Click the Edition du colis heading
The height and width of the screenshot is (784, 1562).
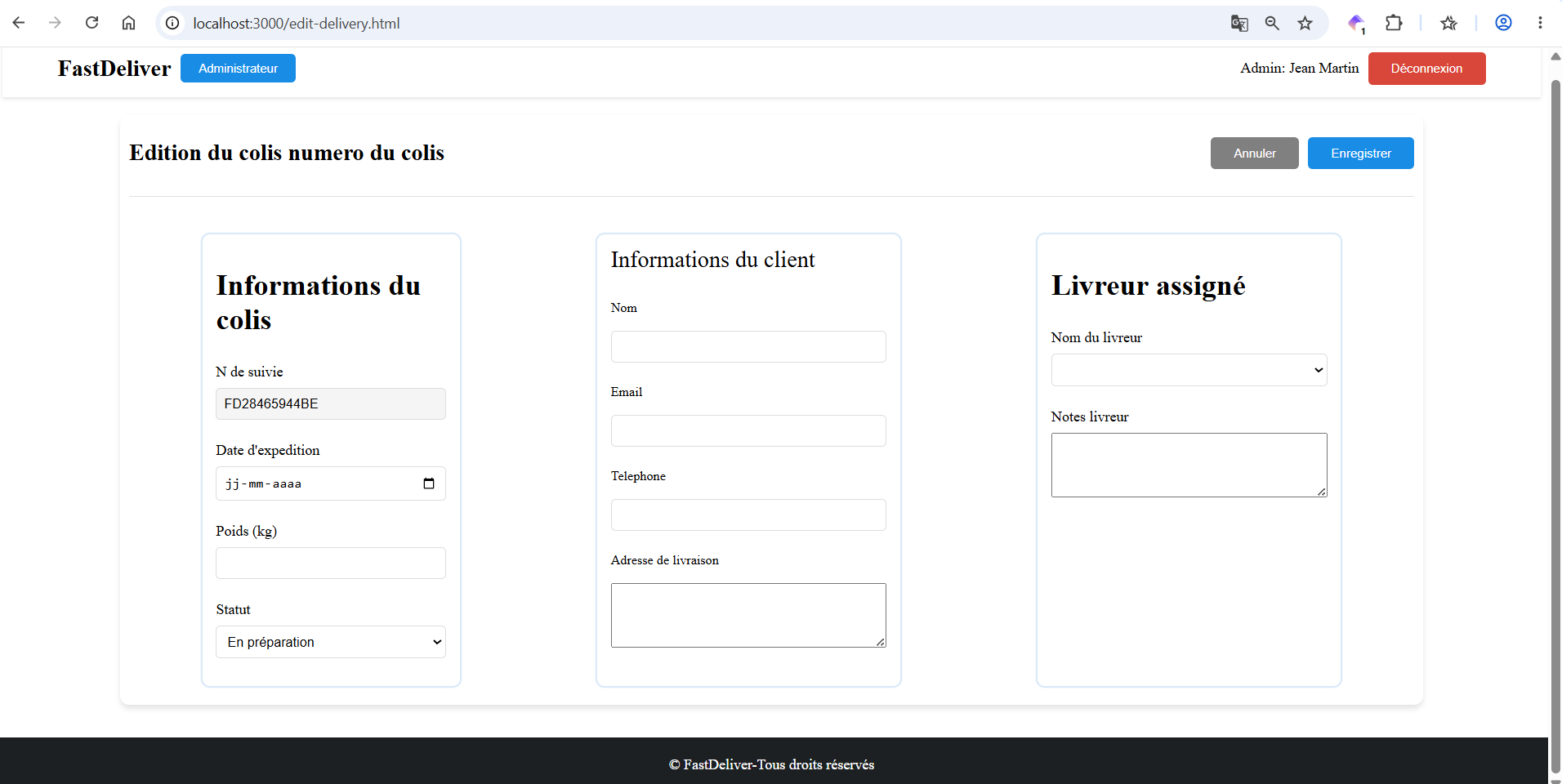pos(287,153)
